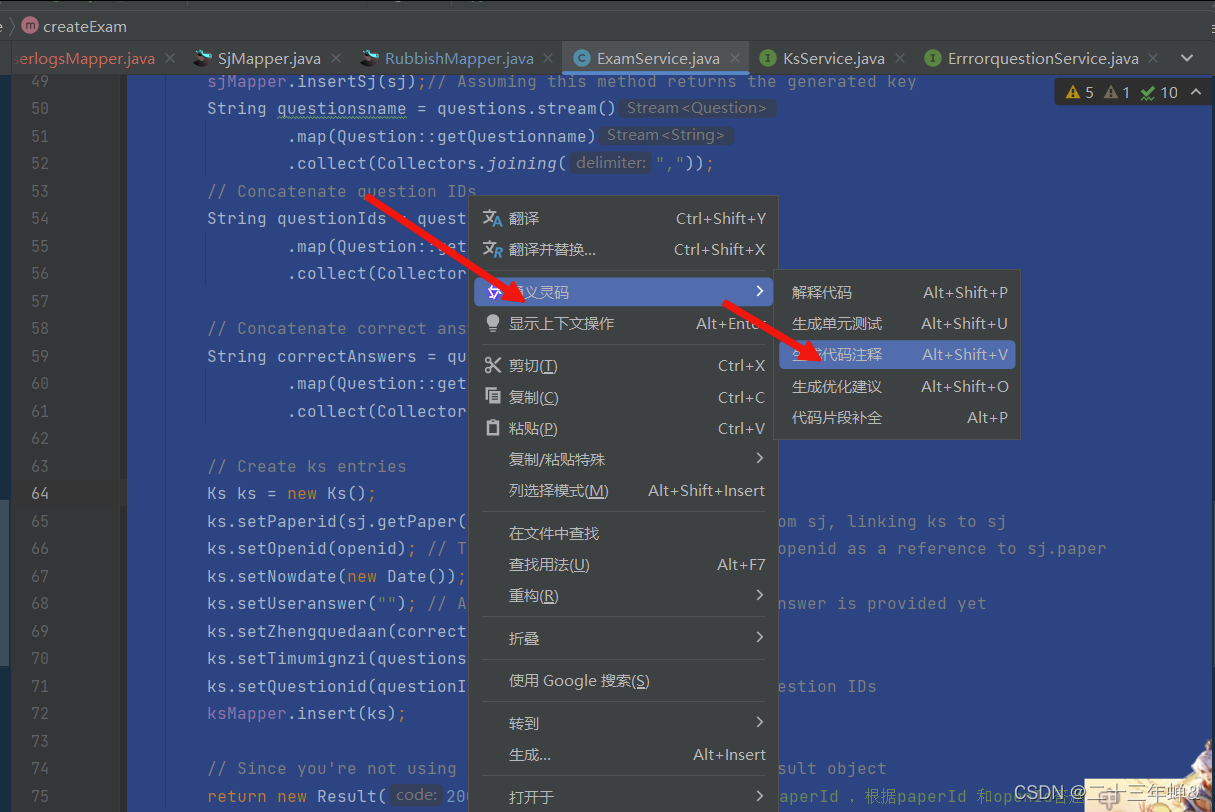Click the createExam method icon in breadcrumb
Screen dimensions: 1215x812
pyautogui.click(x=30, y=26)
